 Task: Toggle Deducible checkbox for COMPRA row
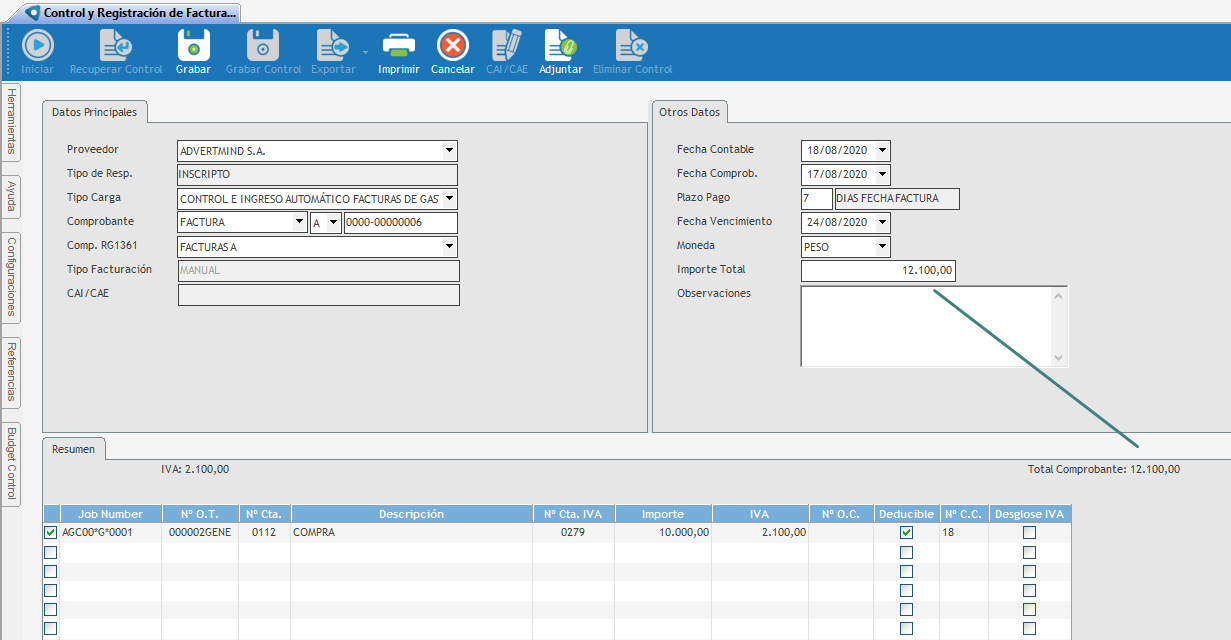pyautogui.click(x=906, y=533)
